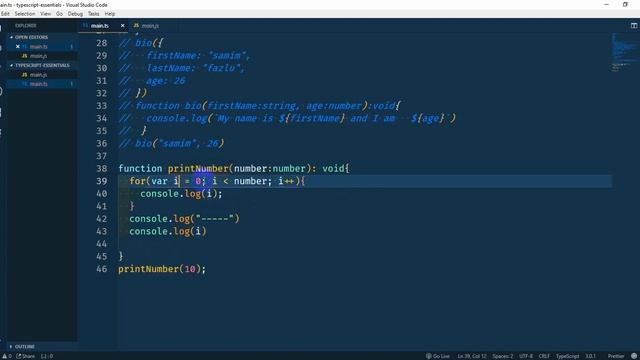Select the main.ts editor tab
Image resolution: width=640 pixels, height=360 pixels.
click(100, 26)
